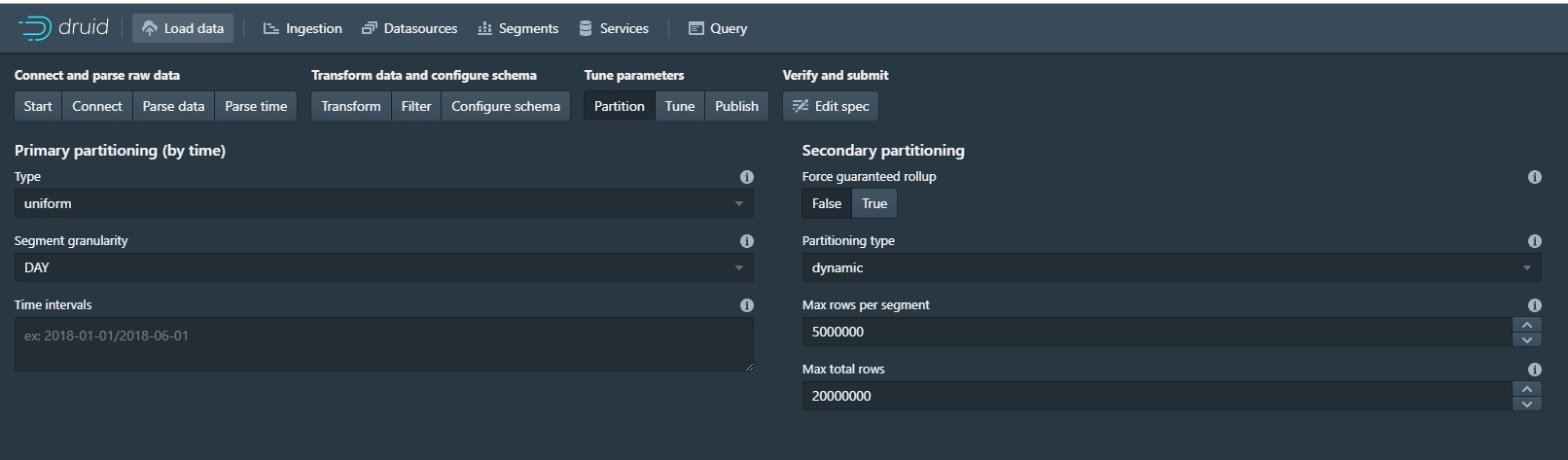
Task: Set Force guaranteed rollup to False
Action: coord(826,203)
